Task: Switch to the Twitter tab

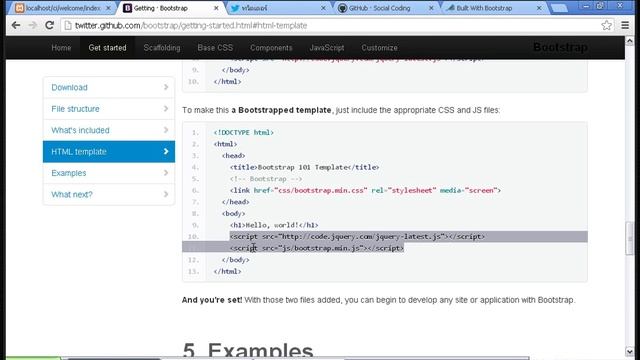Action: click(278, 8)
